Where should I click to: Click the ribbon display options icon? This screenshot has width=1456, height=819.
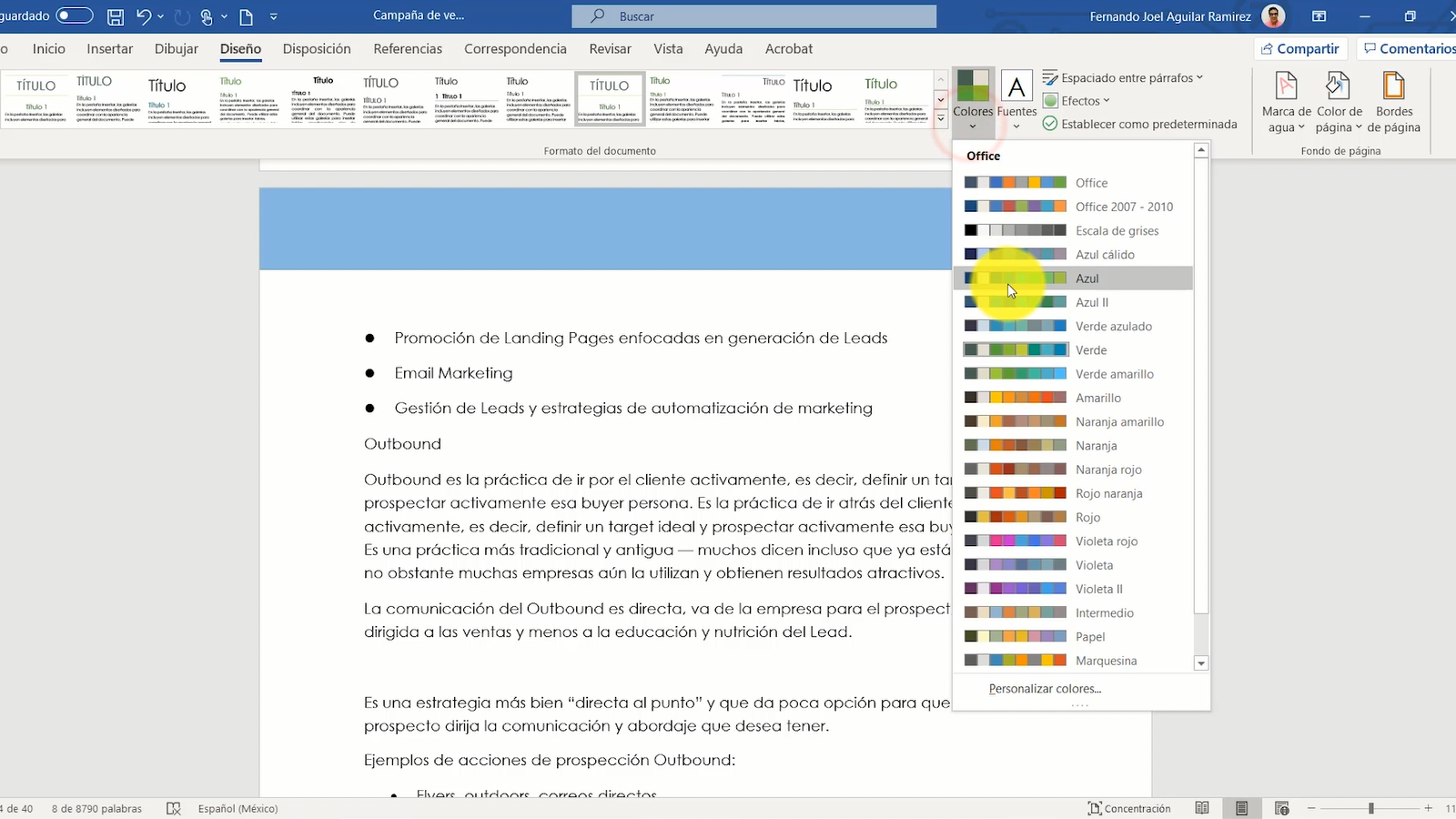point(1319,16)
